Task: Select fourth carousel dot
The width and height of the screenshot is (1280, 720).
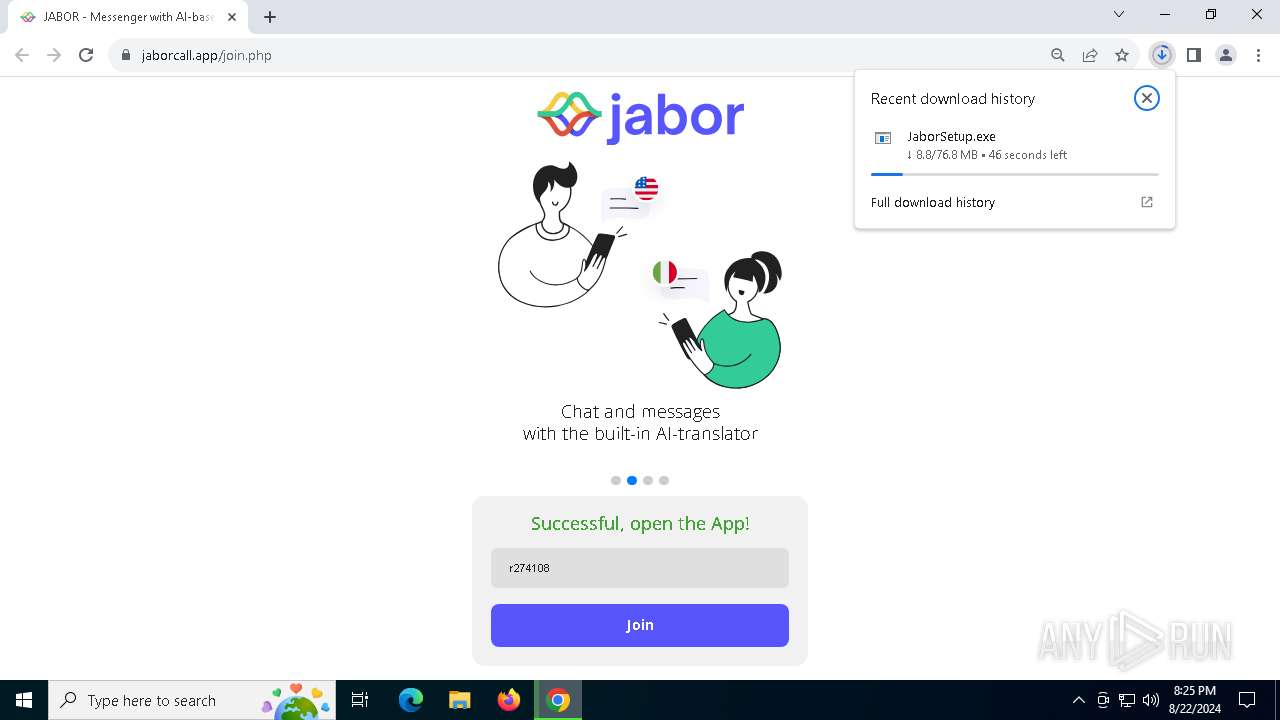Action: [664, 480]
